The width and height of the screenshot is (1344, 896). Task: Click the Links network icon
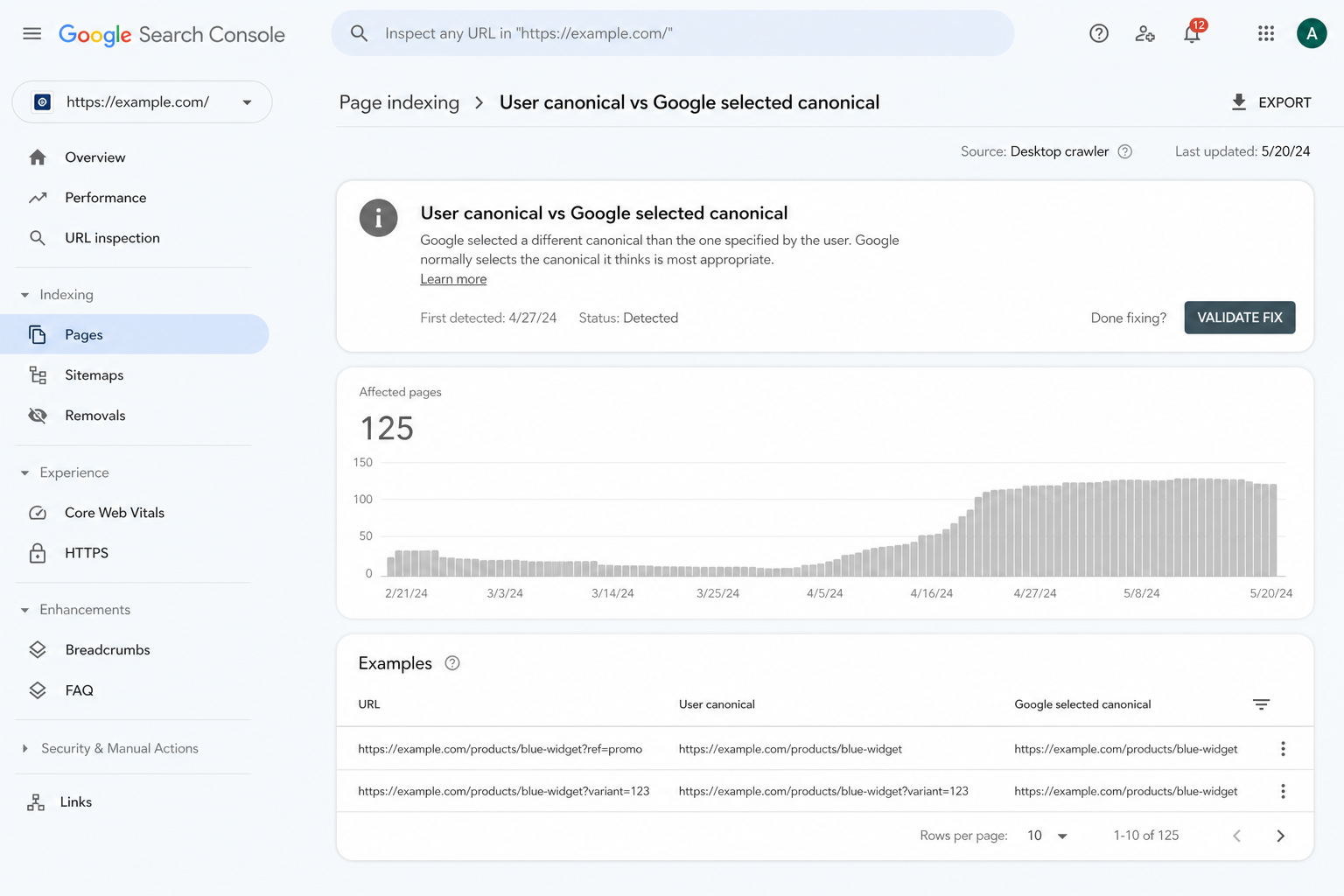click(x=36, y=801)
